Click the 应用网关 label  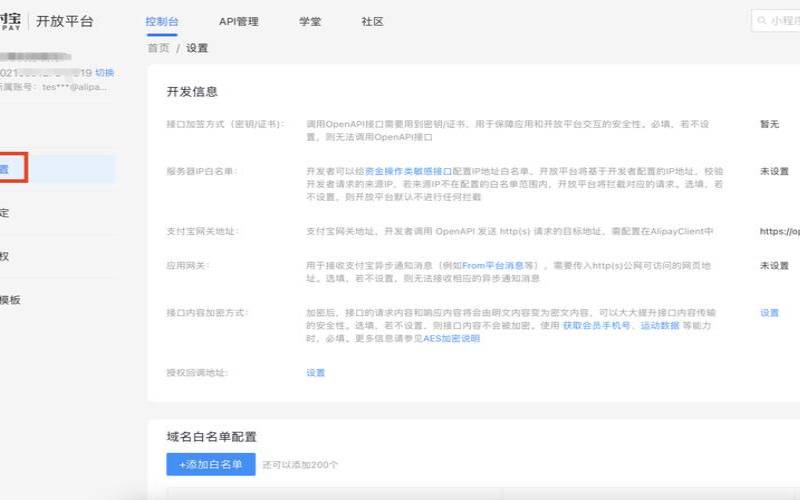187,265
